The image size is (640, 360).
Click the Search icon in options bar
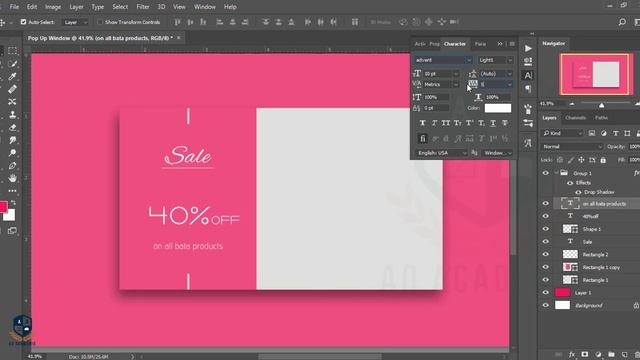click(622, 22)
